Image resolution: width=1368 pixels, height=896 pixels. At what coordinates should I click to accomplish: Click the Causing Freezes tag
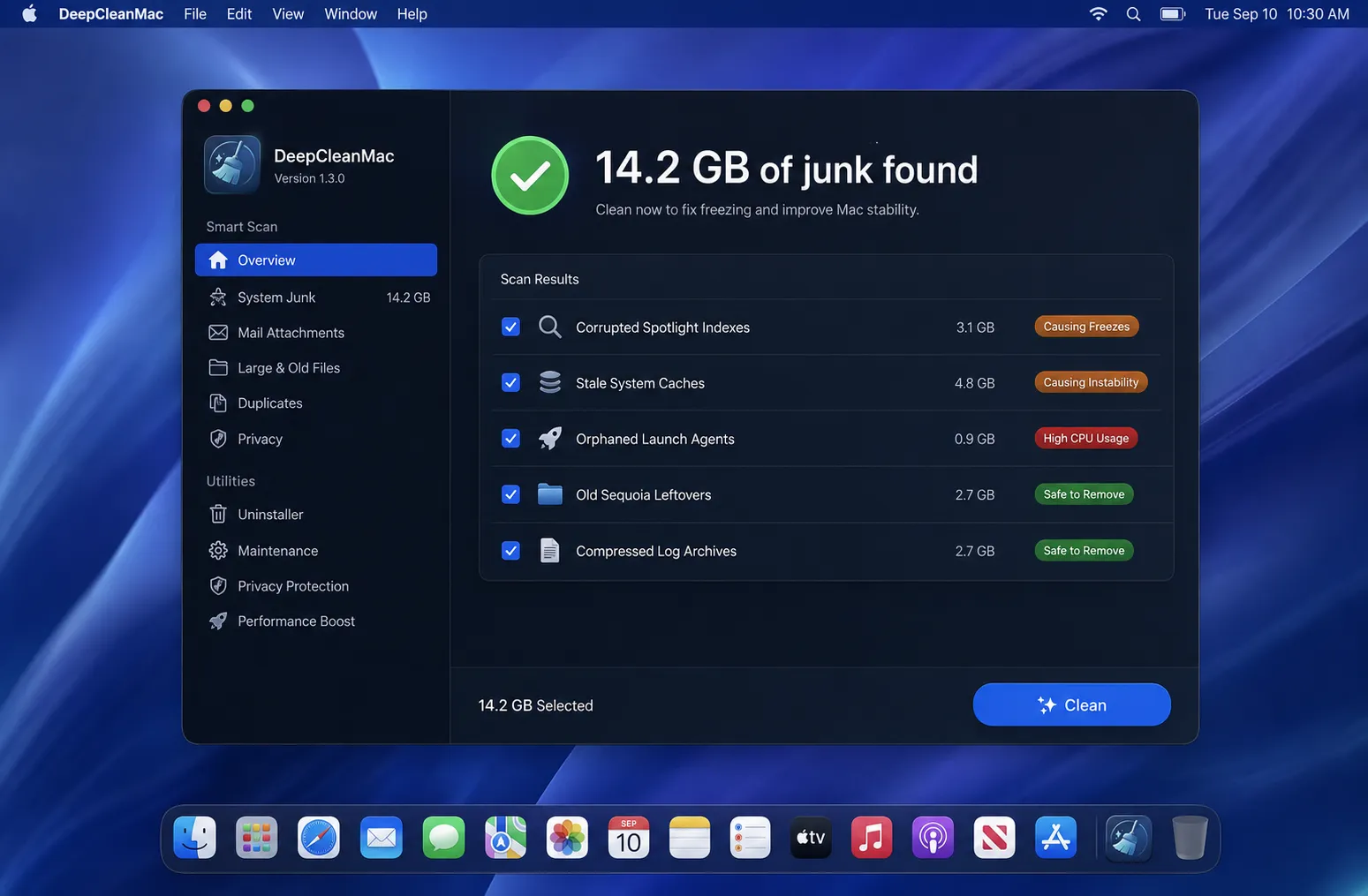(x=1086, y=327)
